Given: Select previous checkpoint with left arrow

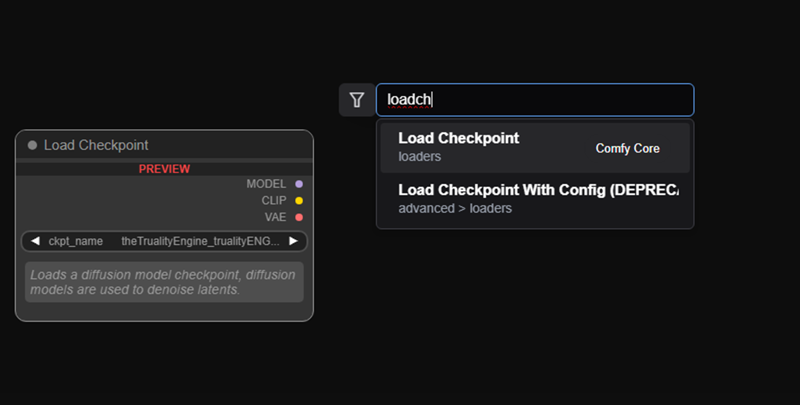Looking at the screenshot, I should click(35, 241).
